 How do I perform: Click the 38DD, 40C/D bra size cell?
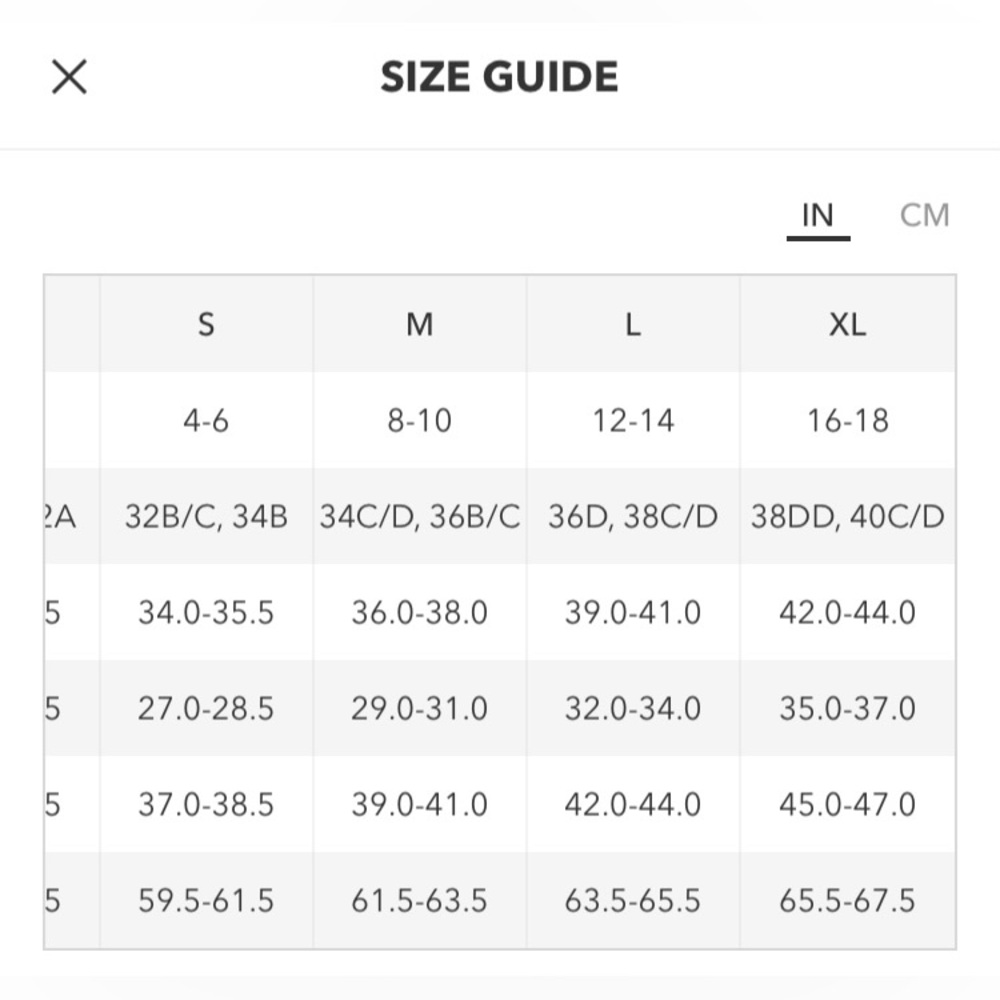(x=847, y=517)
